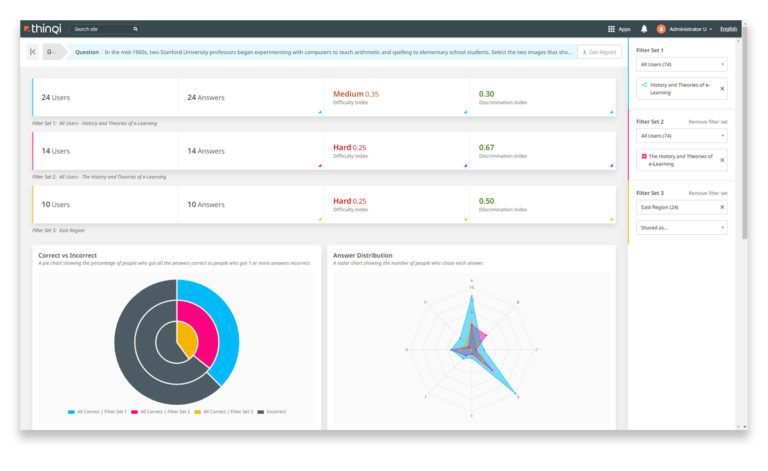Click the Question text banner

[x=323, y=52]
